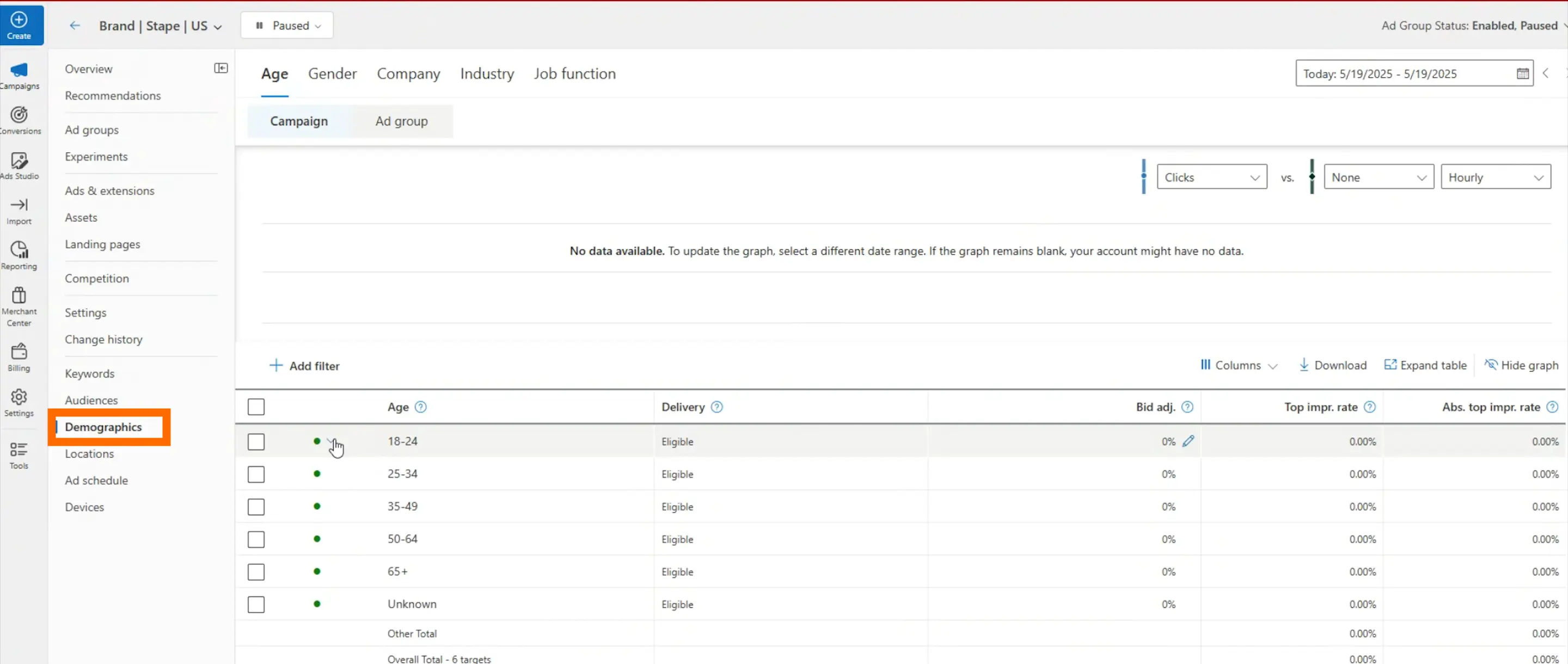The image size is (1568, 664).
Task: Open Ad groups in the side menu
Action: point(92,130)
